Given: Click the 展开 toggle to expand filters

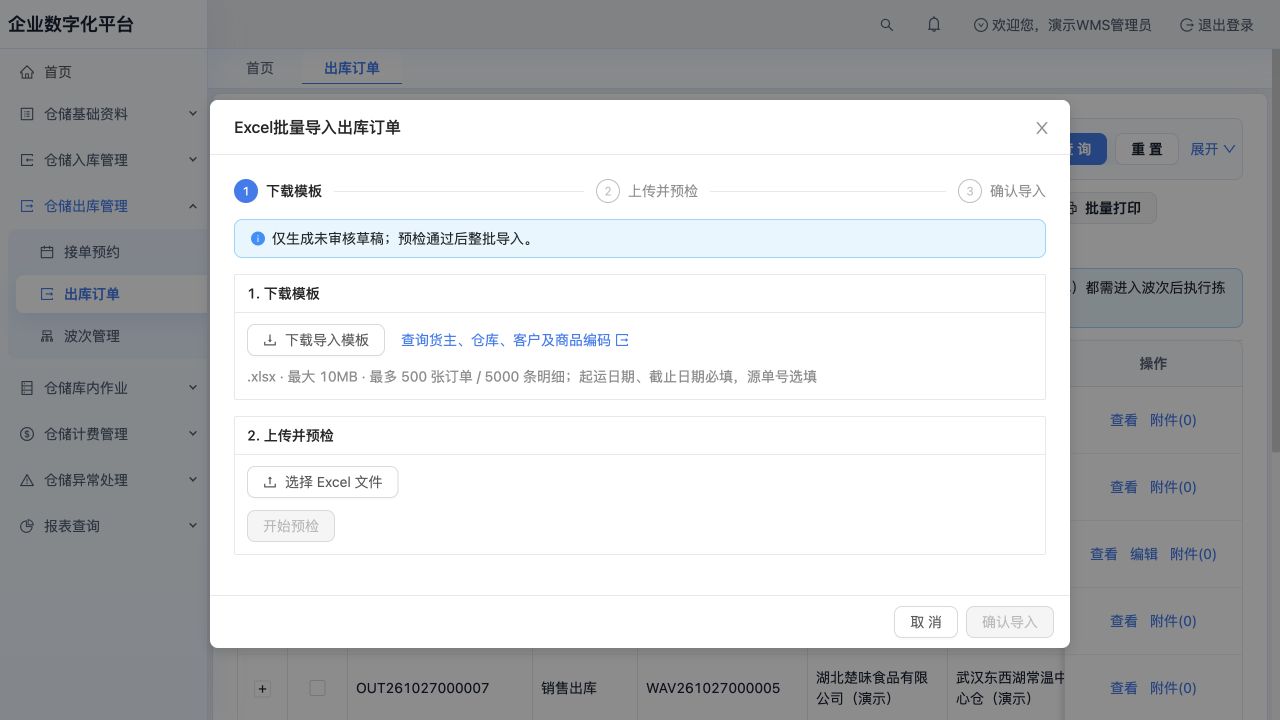Looking at the screenshot, I should 1213,149.
